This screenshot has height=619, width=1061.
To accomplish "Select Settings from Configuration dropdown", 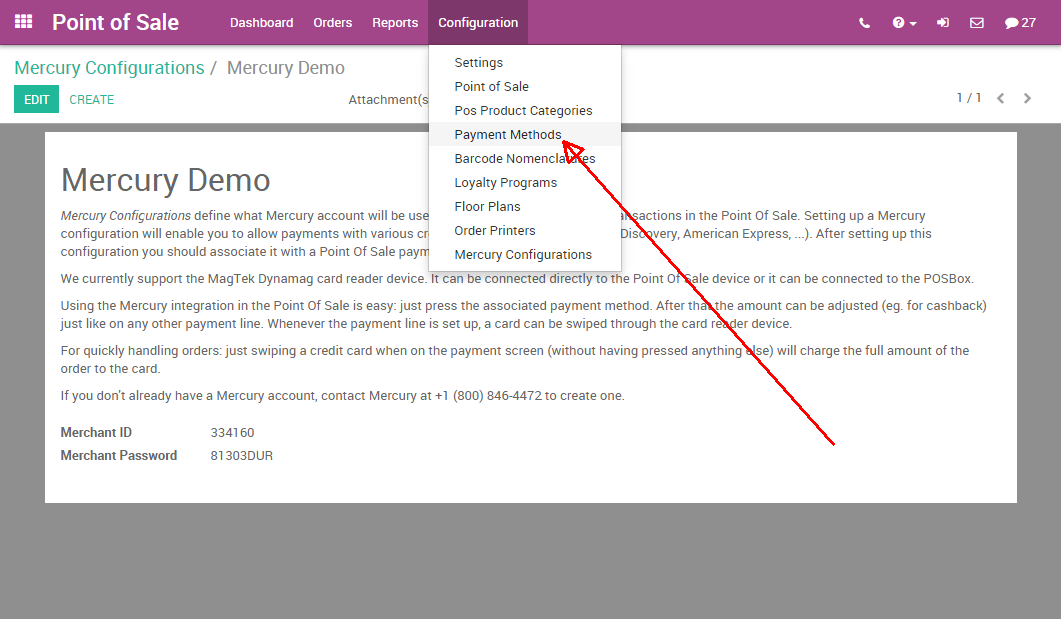I will coord(524,62).
